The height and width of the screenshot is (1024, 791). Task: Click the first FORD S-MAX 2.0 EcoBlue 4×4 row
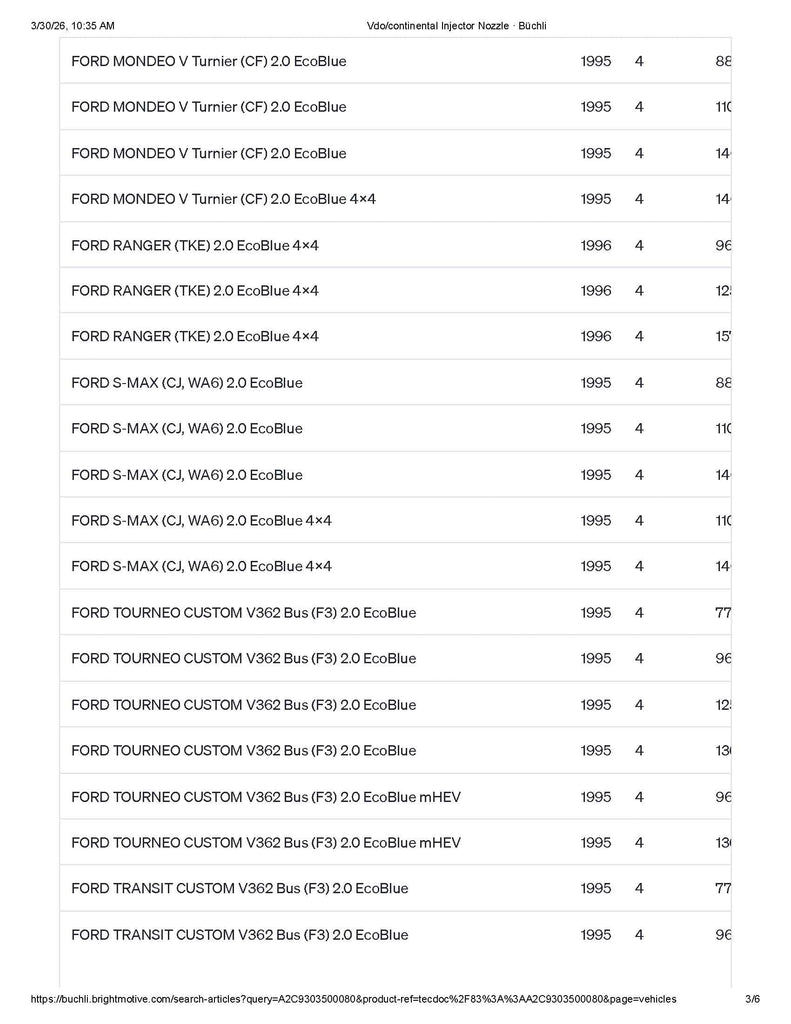395,520
